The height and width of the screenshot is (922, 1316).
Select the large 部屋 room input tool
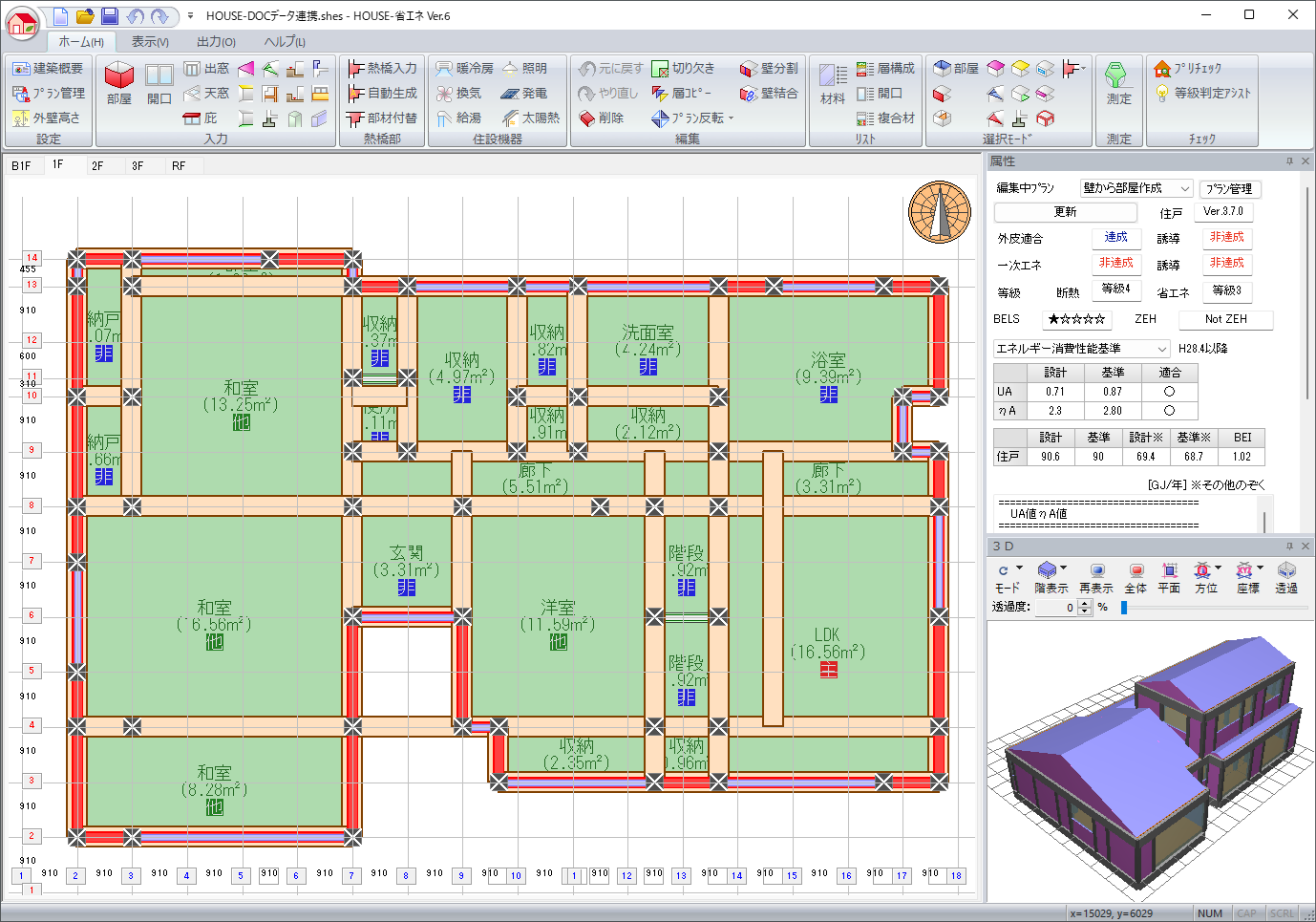pyautogui.click(x=119, y=83)
